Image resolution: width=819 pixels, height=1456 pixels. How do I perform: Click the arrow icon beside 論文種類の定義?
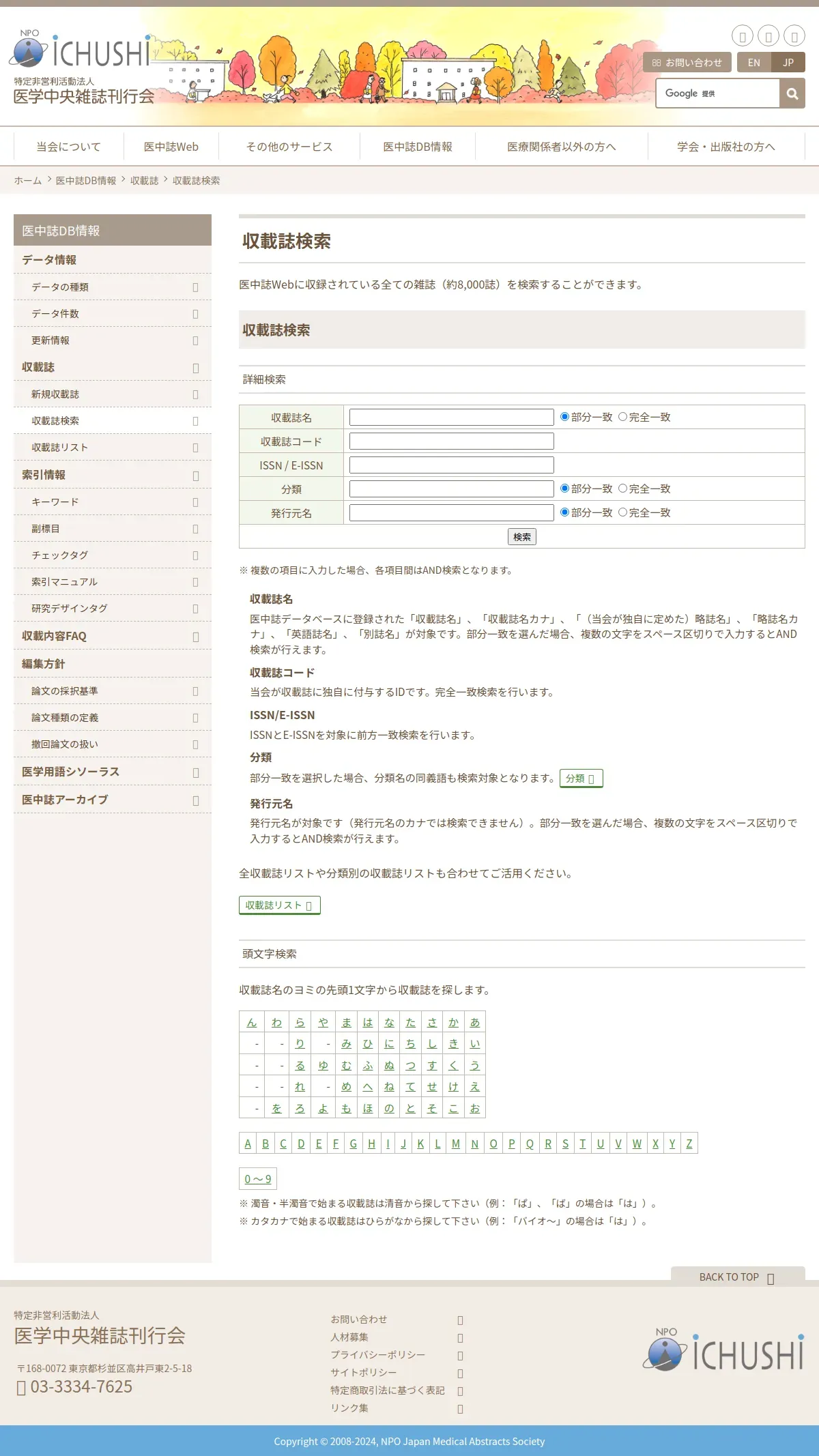pyautogui.click(x=195, y=718)
